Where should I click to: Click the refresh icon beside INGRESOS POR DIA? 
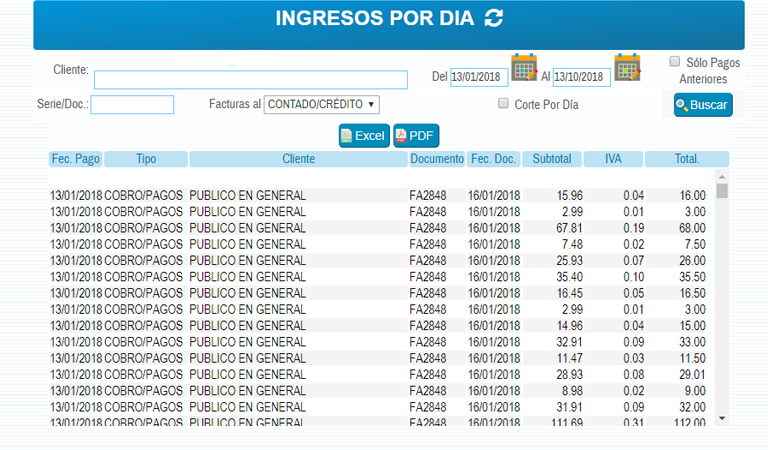tap(494, 18)
